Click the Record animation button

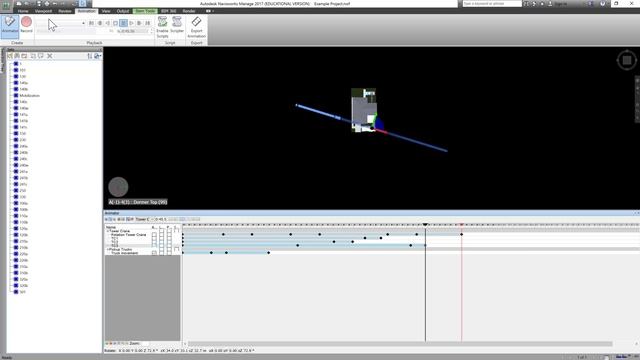(26, 25)
